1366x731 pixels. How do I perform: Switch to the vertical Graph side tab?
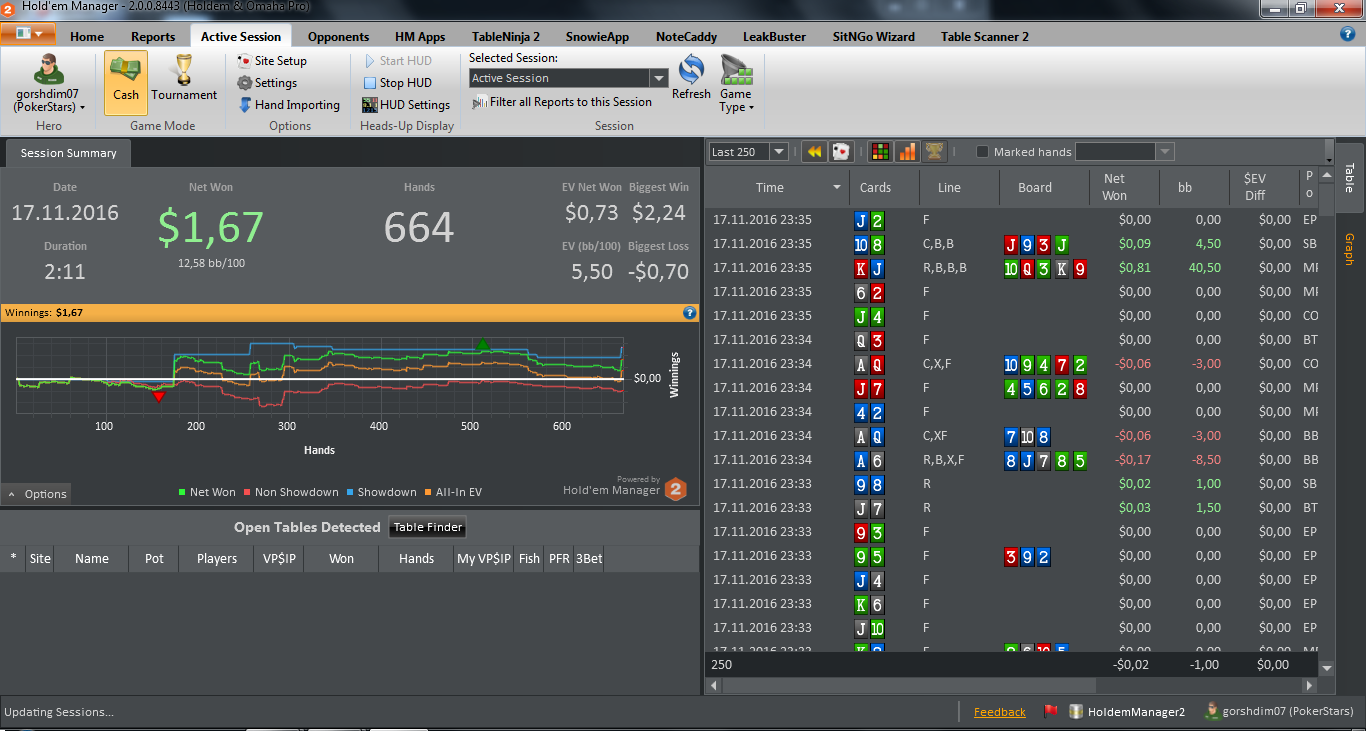(x=1349, y=249)
